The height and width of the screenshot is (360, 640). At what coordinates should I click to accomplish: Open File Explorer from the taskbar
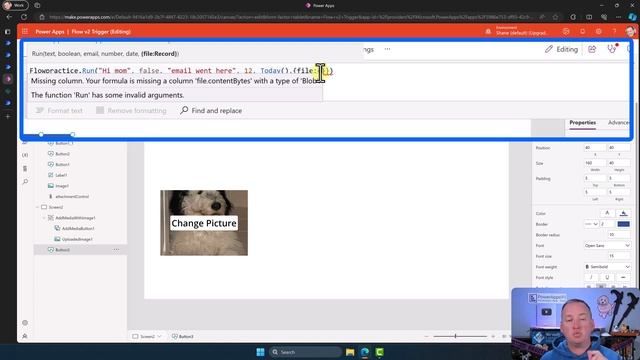[350, 352]
